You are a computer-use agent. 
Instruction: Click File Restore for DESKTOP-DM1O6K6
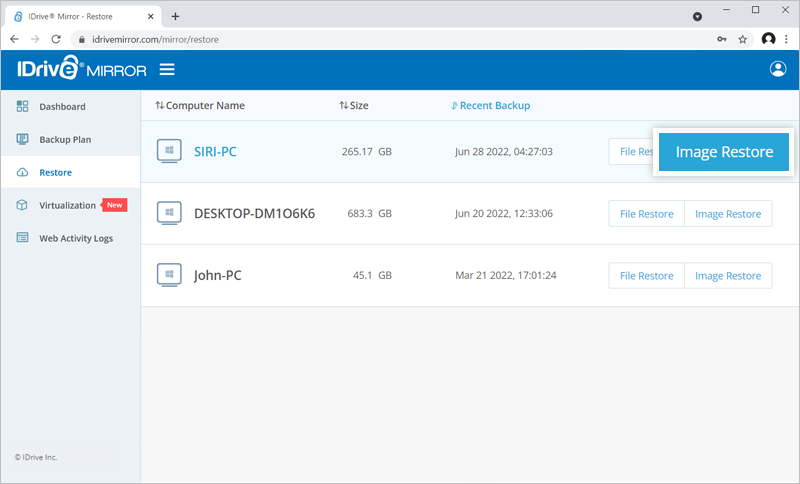[646, 214]
